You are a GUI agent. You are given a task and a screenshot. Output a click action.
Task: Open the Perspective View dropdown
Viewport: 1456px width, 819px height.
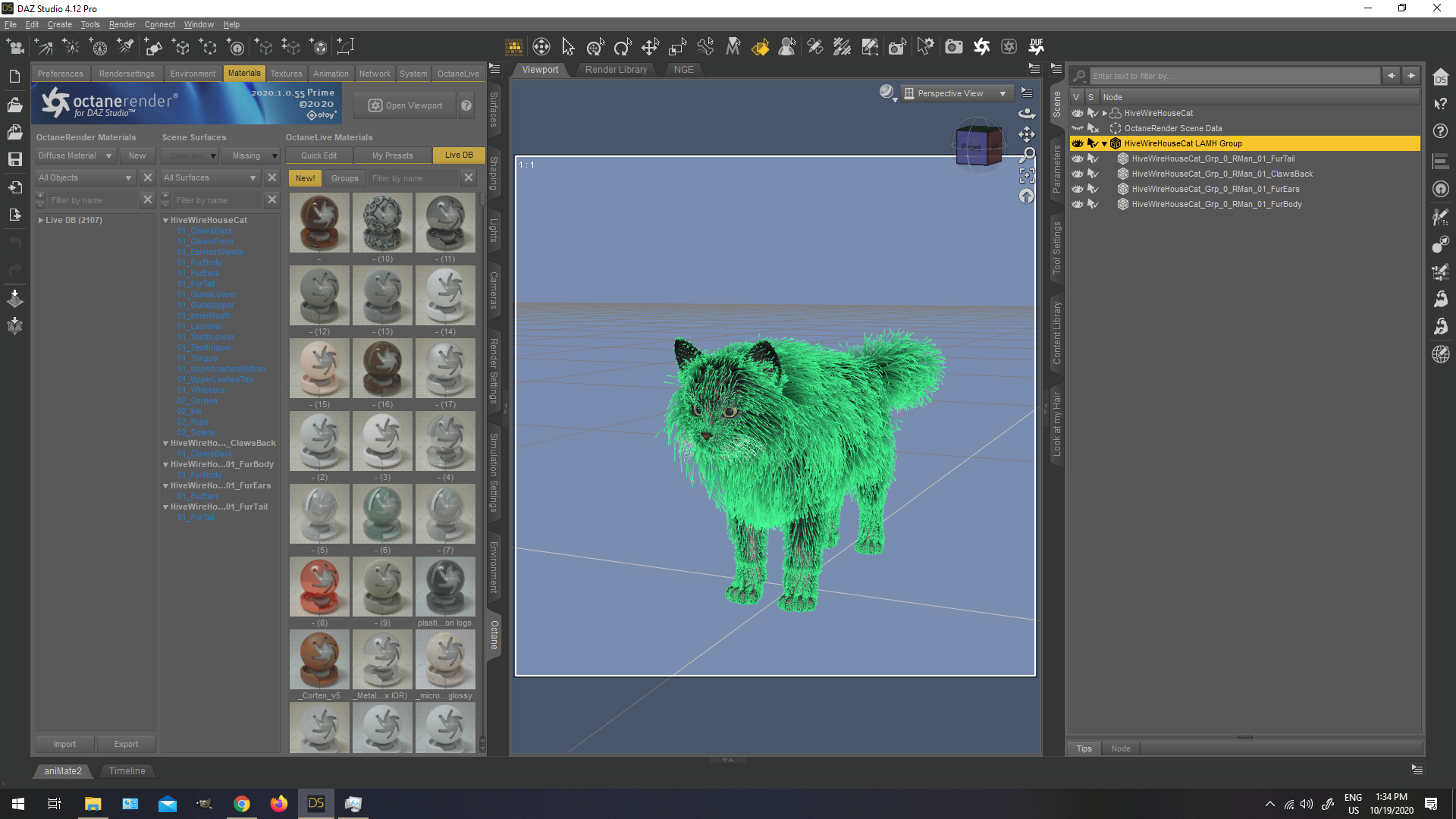957,93
